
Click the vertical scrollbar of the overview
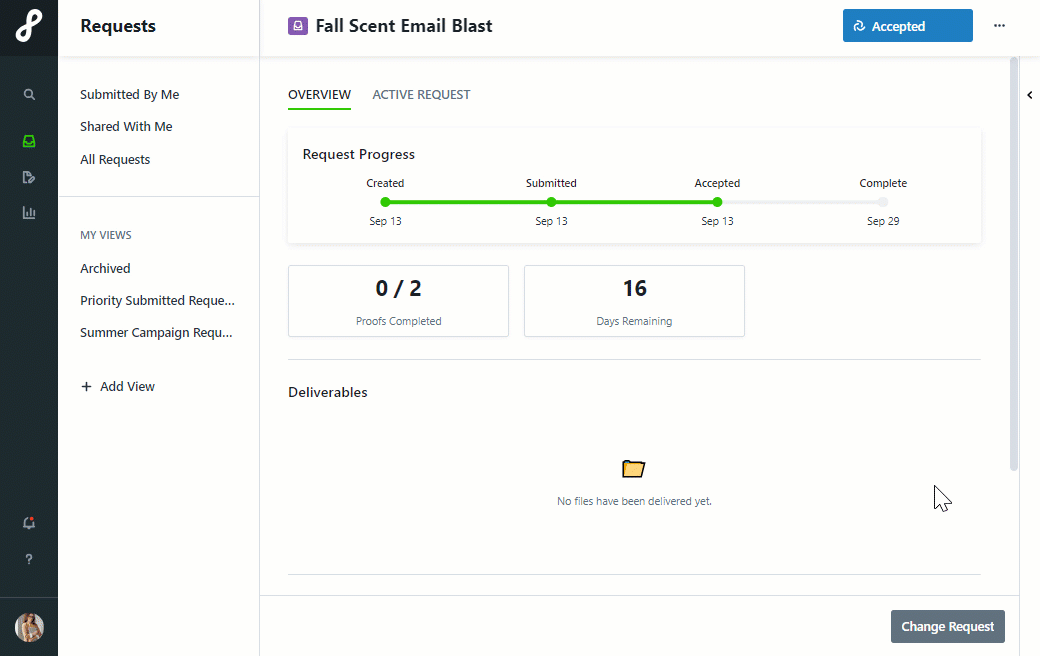(x=1013, y=264)
